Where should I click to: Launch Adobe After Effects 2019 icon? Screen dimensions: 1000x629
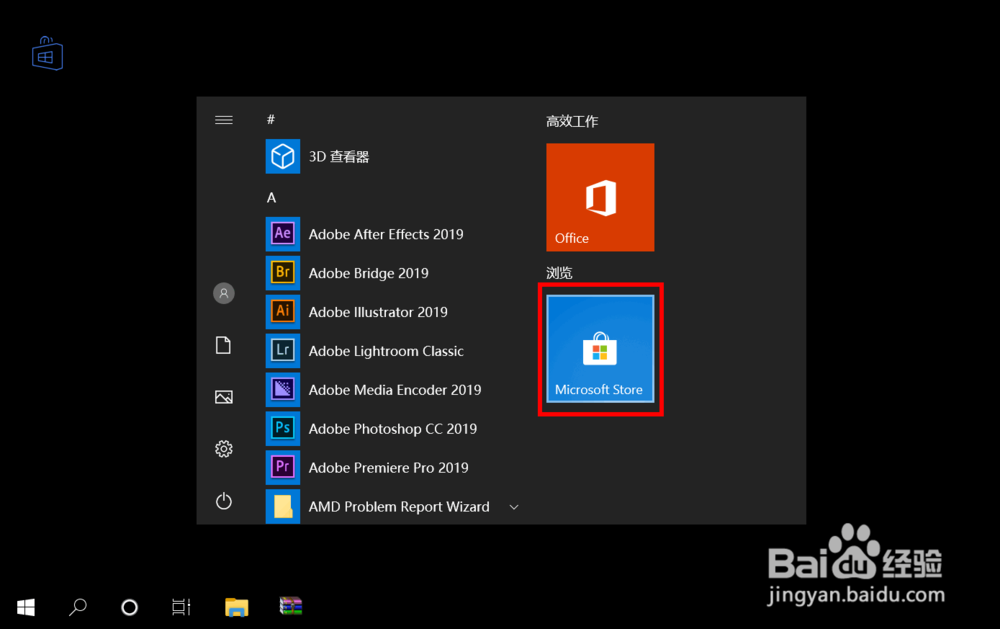tap(283, 234)
